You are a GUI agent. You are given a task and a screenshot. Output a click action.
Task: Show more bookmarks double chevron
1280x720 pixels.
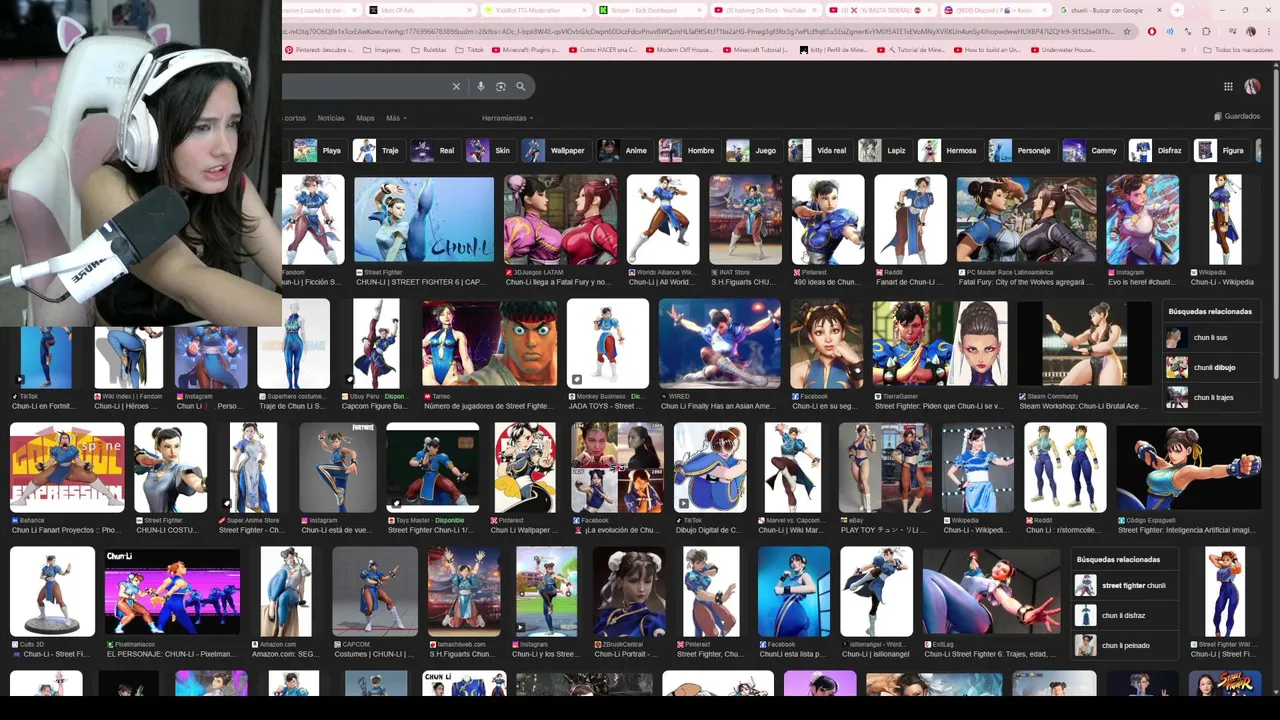click(1183, 49)
